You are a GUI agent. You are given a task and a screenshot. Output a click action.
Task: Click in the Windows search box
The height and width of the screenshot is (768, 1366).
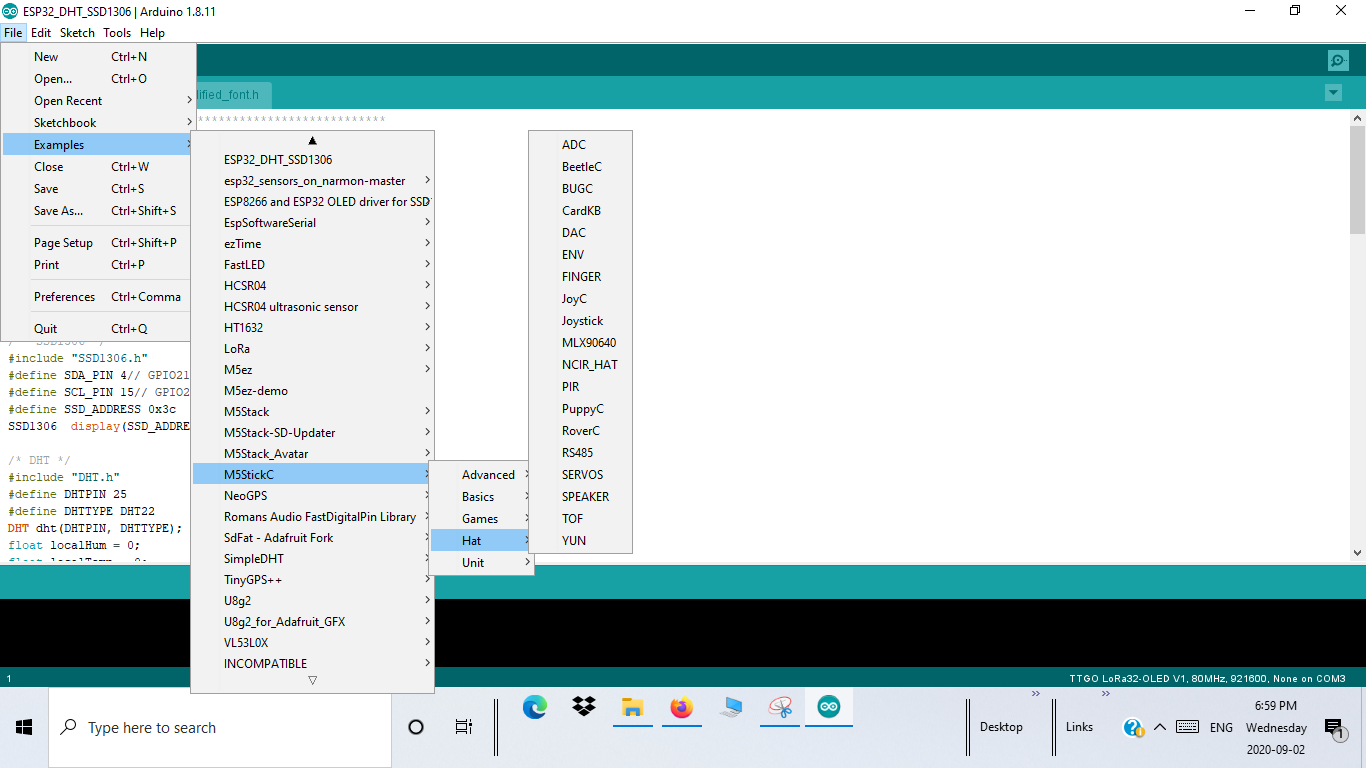tap(220, 728)
